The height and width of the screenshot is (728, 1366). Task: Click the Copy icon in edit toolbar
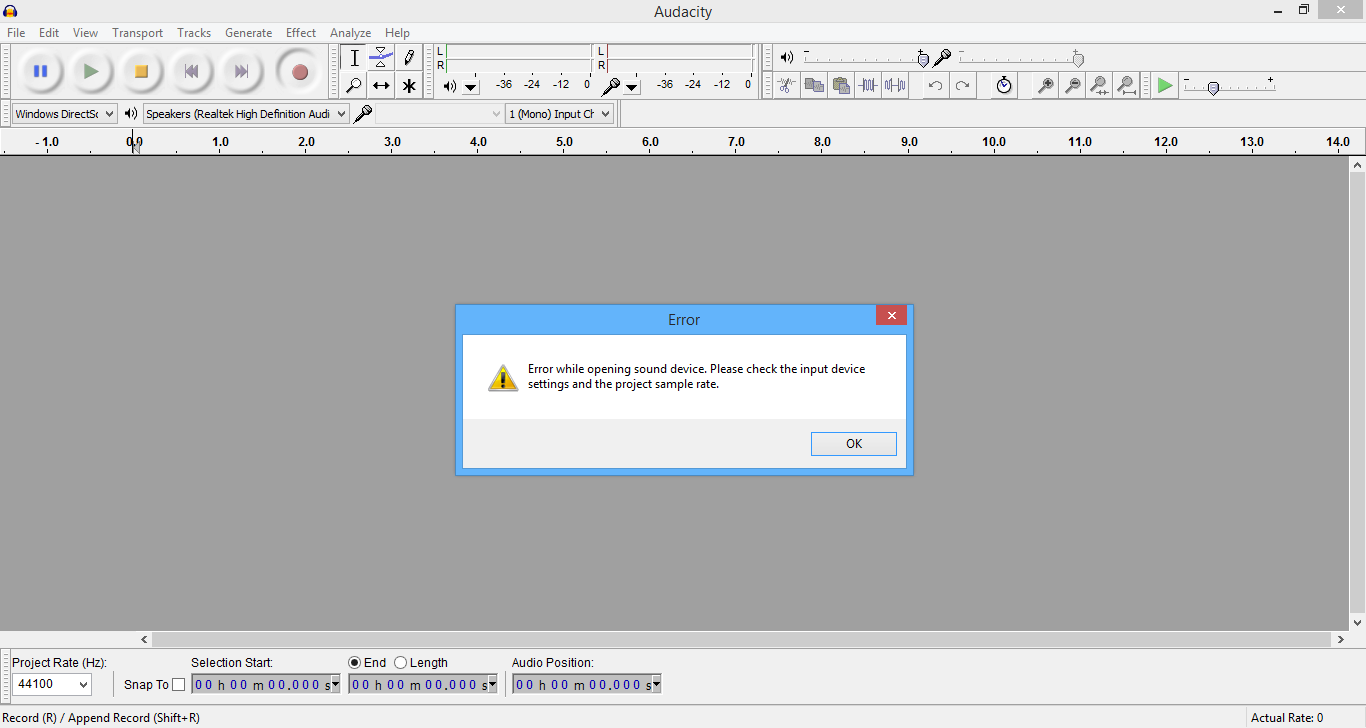[814, 85]
